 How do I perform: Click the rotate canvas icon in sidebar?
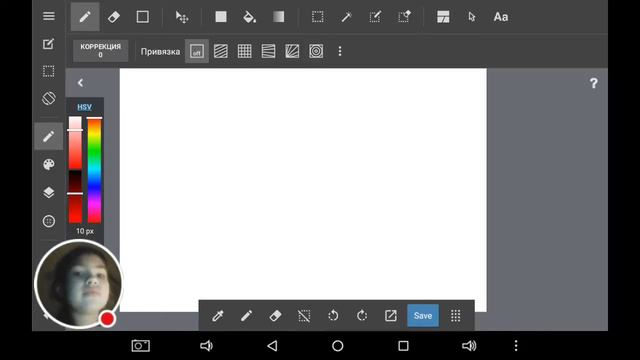click(49, 98)
